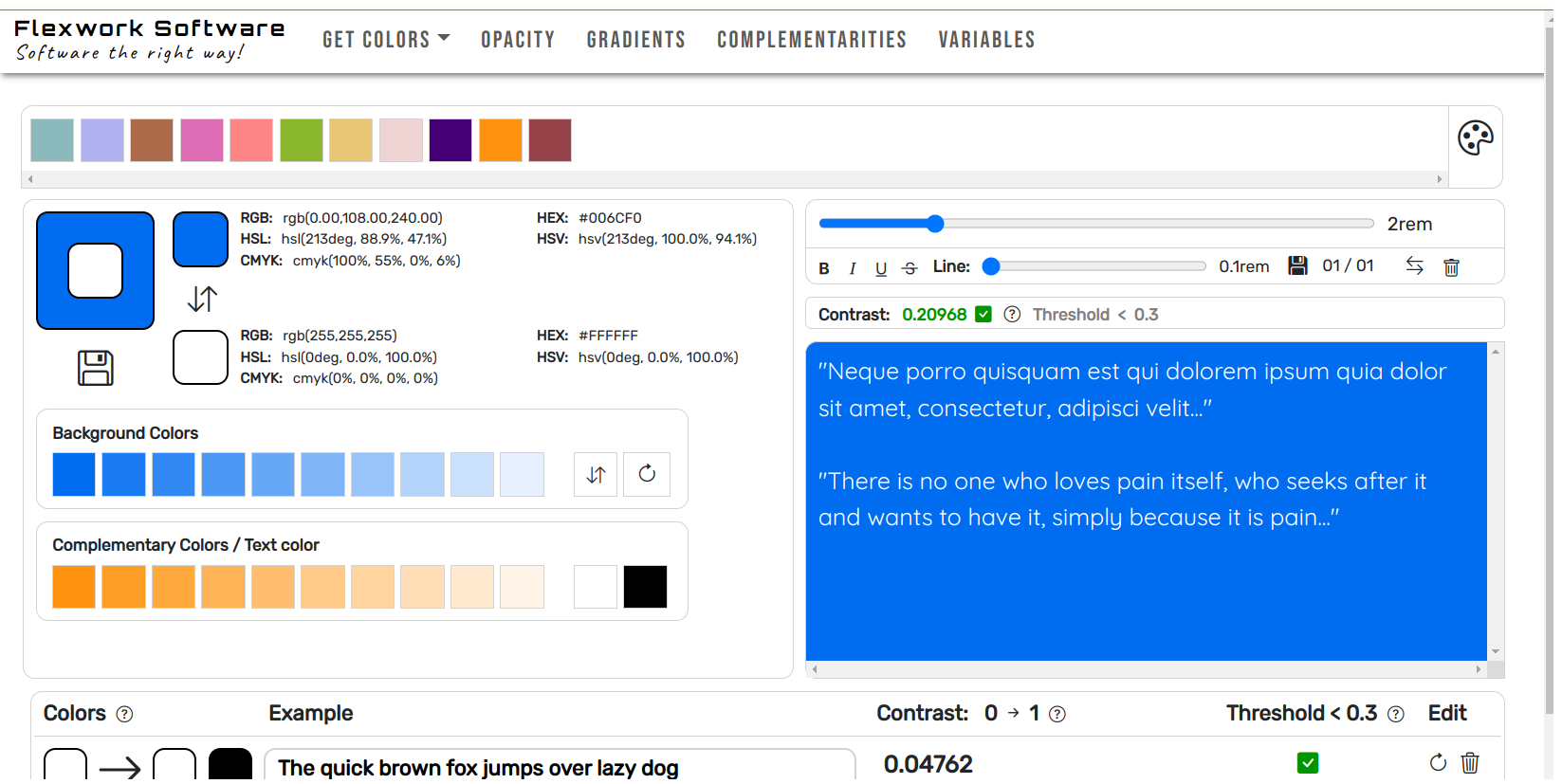Viewport: 1562px width, 784px height.
Task: Edit the quick brown fox example text
Action: click(560, 766)
